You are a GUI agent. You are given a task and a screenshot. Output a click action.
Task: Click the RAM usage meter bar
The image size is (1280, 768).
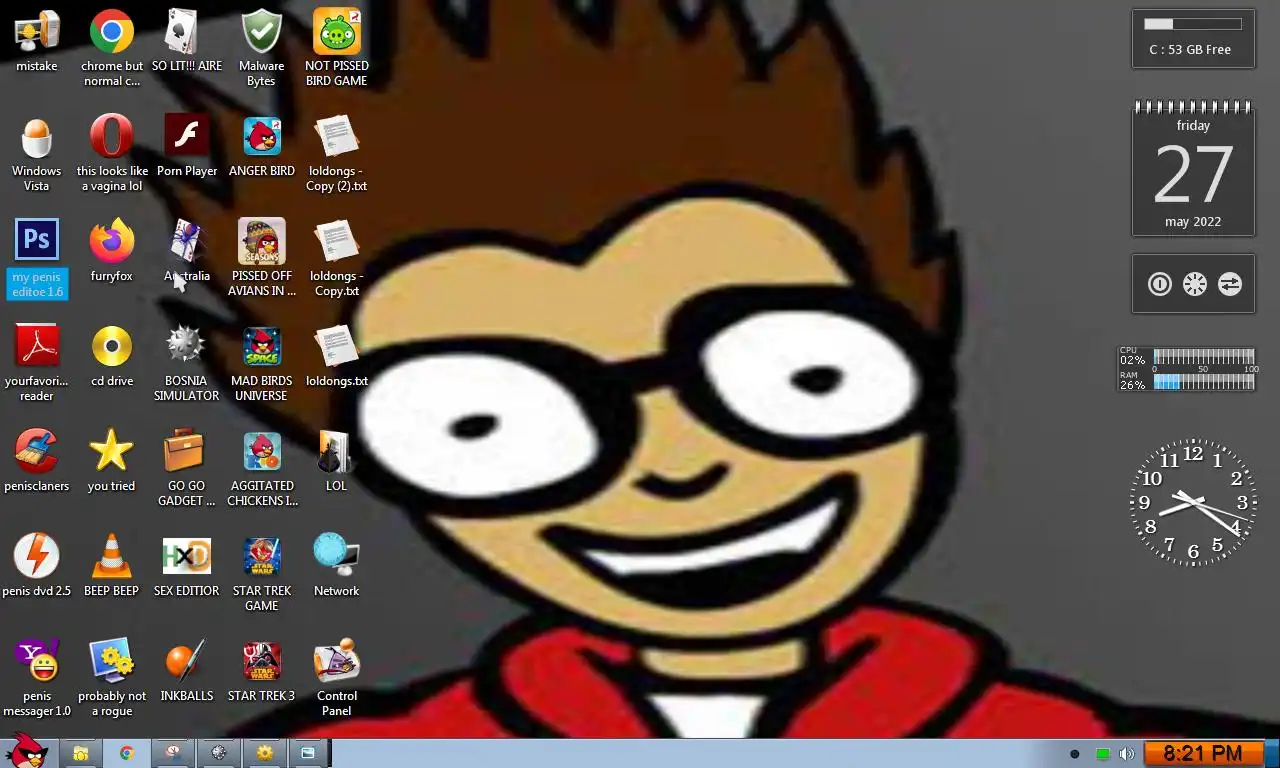pyautogui.click(x=1204, y=382)
